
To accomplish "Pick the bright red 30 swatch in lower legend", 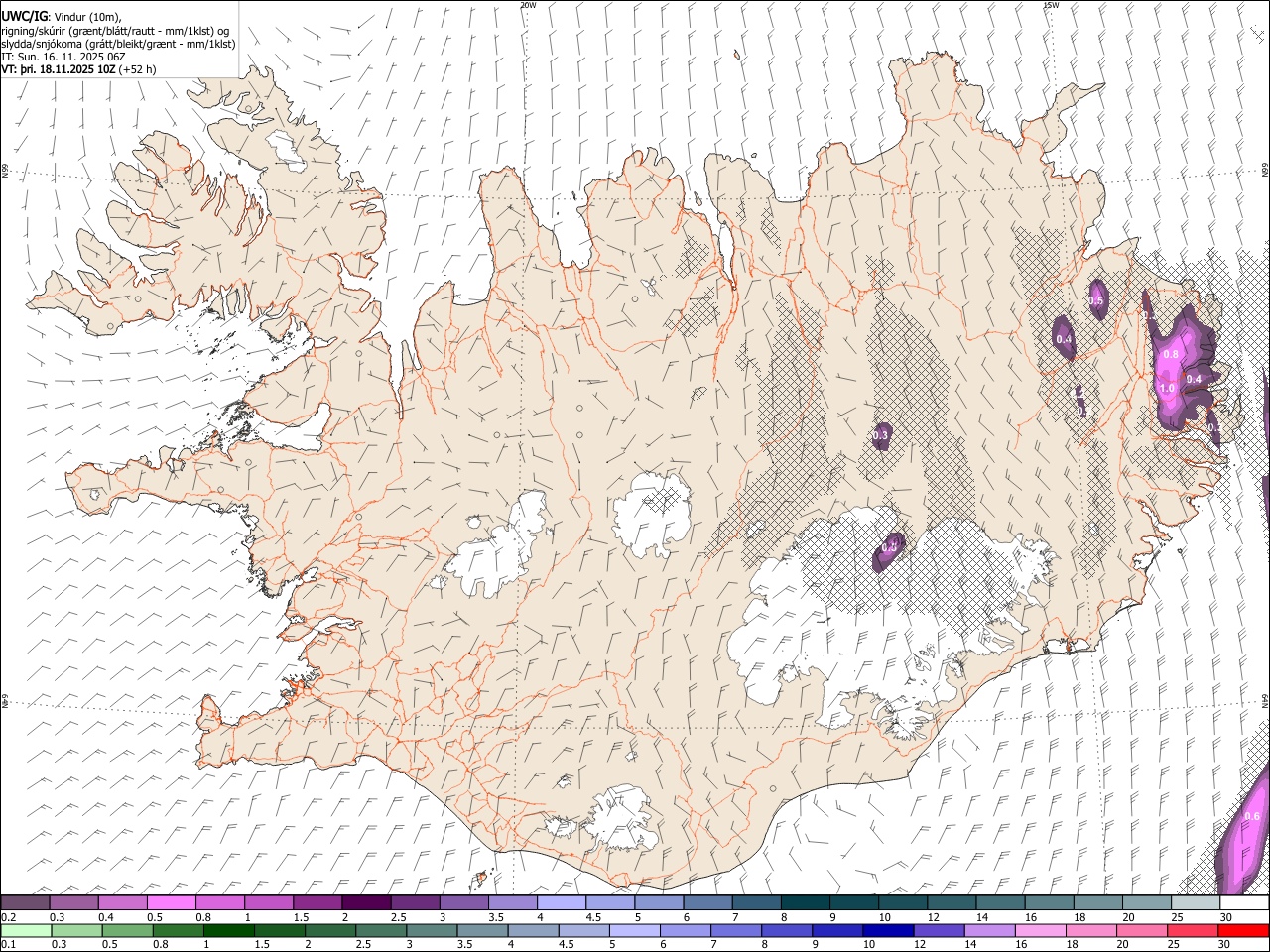I will coord(1245,930).
